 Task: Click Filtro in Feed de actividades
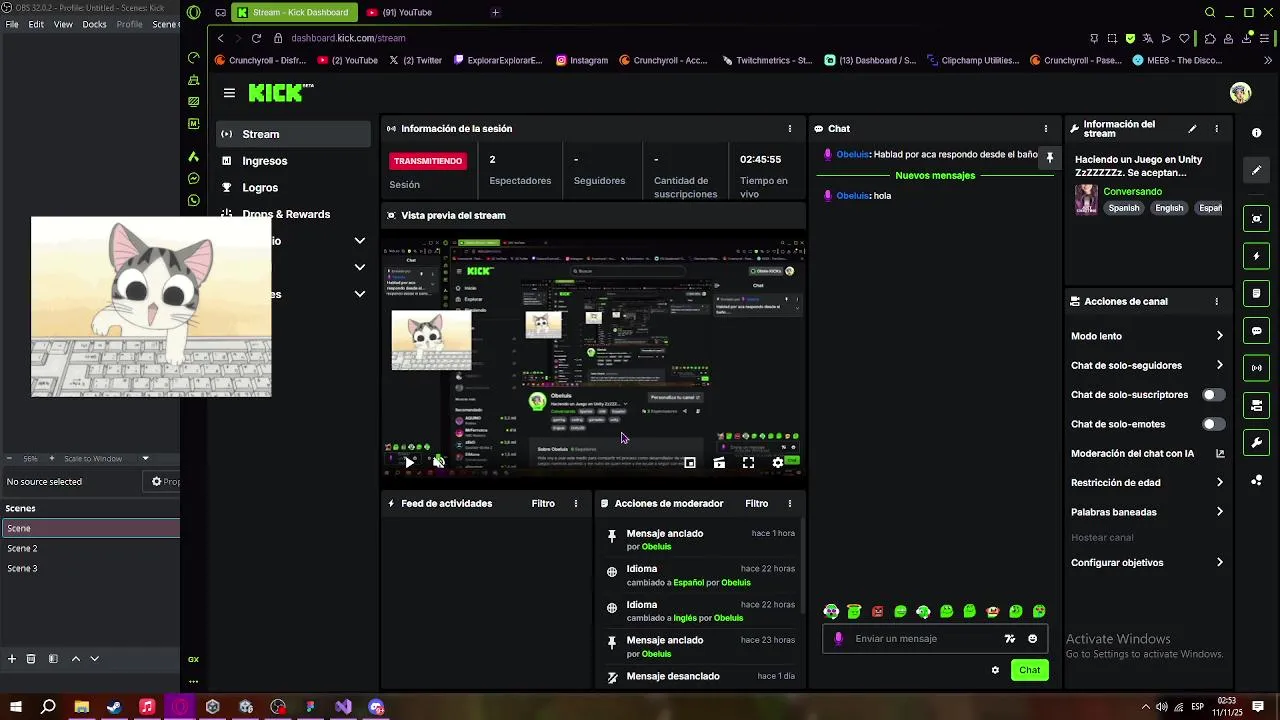click(543, 504)
